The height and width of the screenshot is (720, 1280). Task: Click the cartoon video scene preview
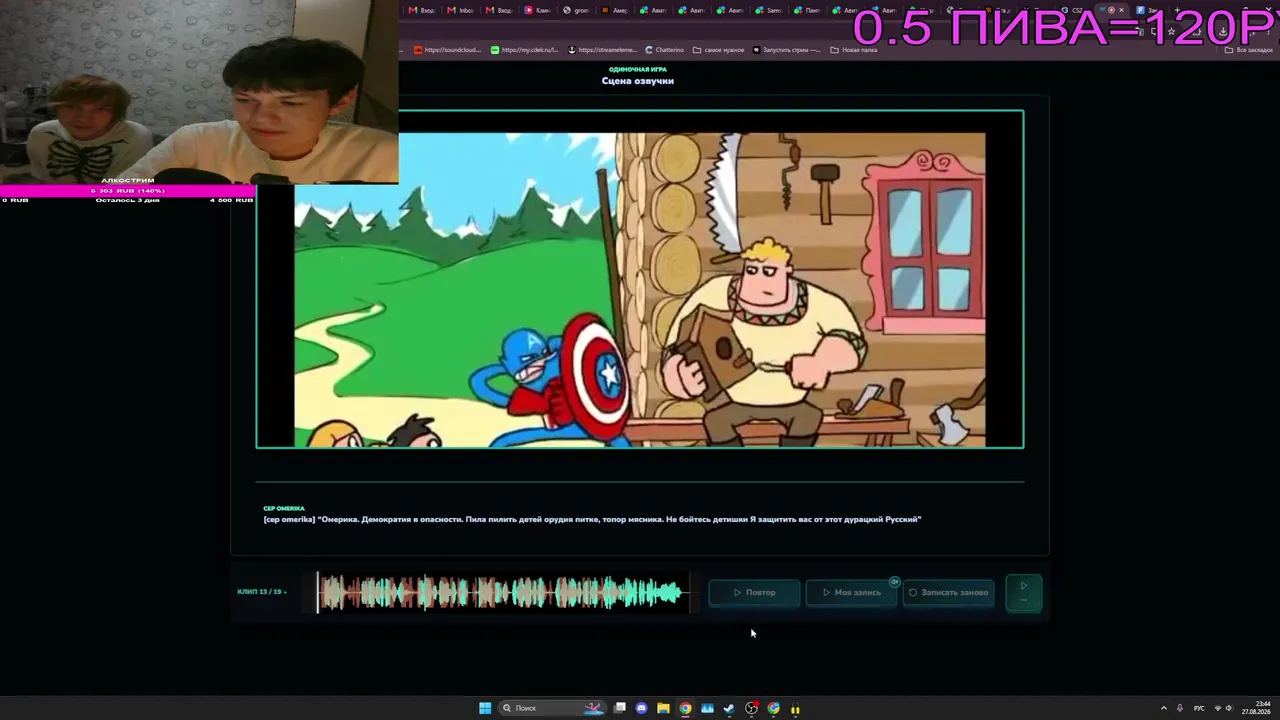point(640,279)
